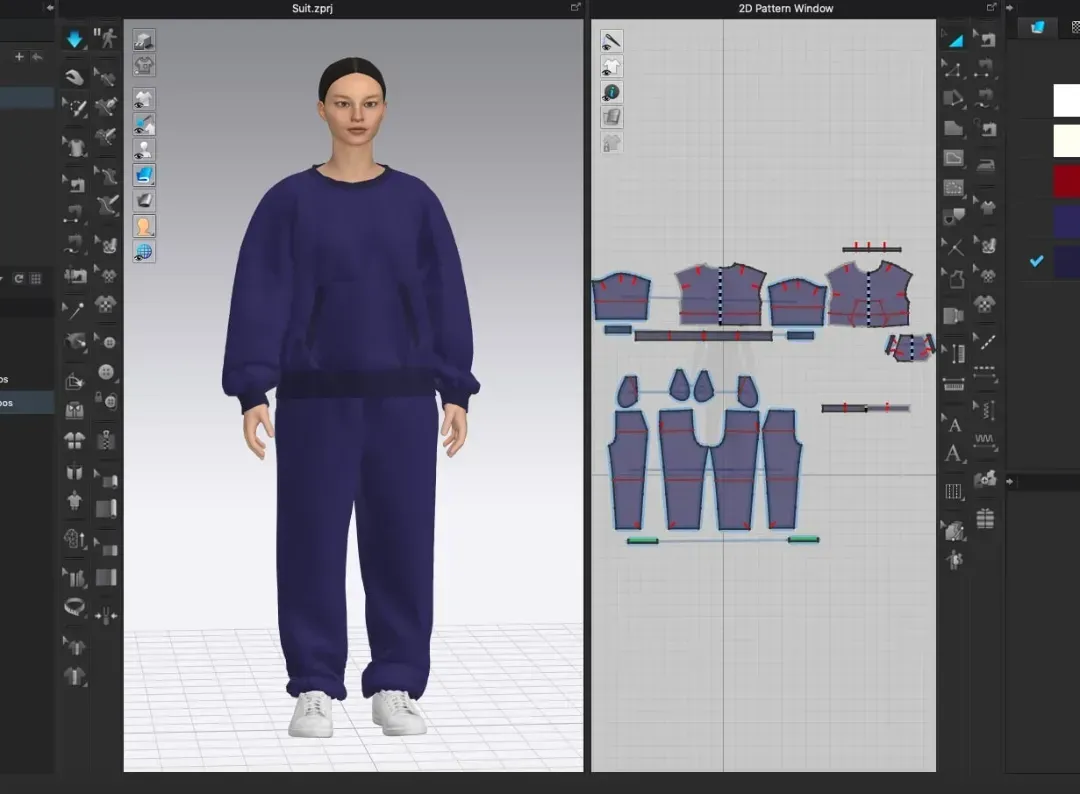Select the Steam iron tool icon
This screenshot has width=1080, height=794.
coord(986,165)
